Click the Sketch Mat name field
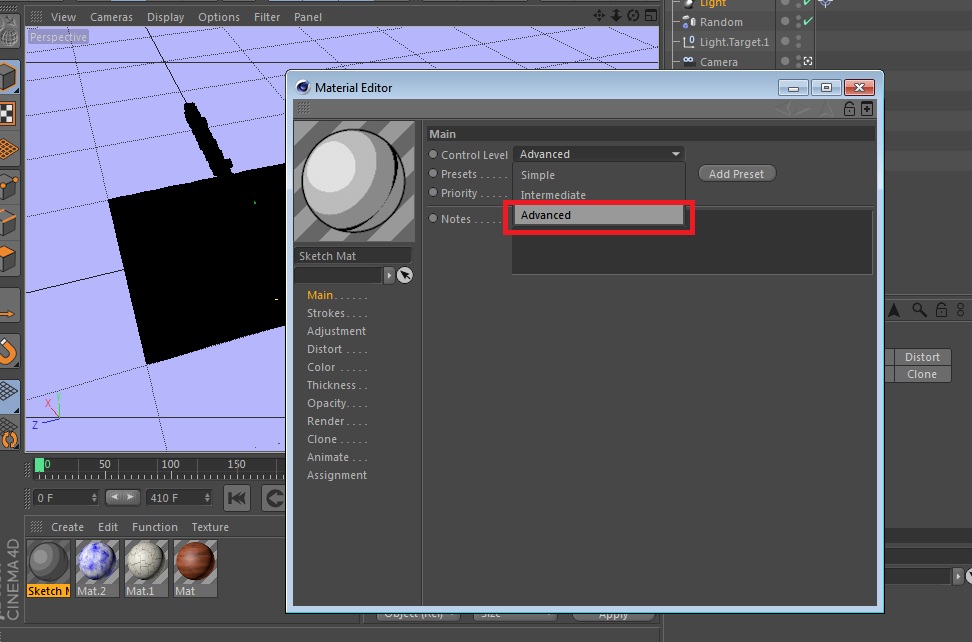This screenshot has width=972, height=642. click(352, 256)
